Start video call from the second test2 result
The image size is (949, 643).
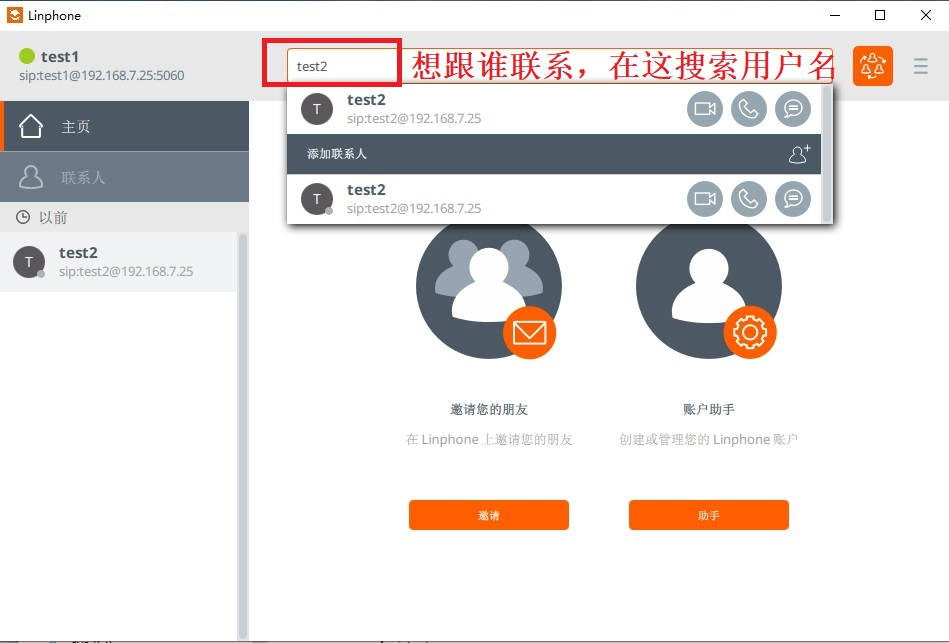(704, 199)
